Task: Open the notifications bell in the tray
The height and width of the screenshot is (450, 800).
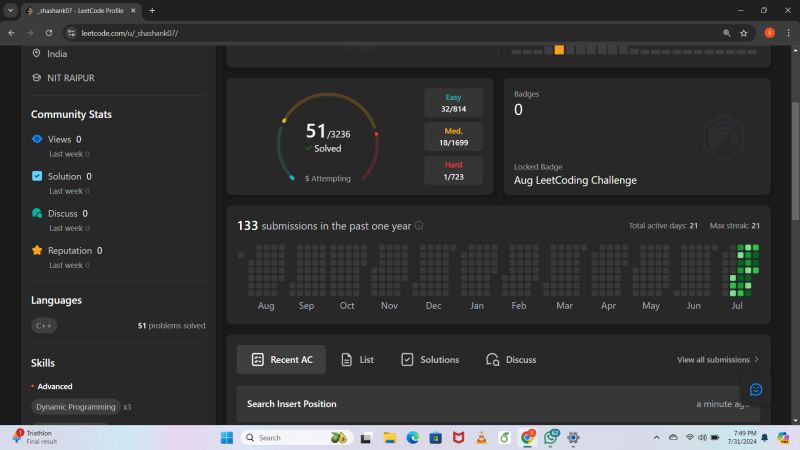Action: [765, 438]
